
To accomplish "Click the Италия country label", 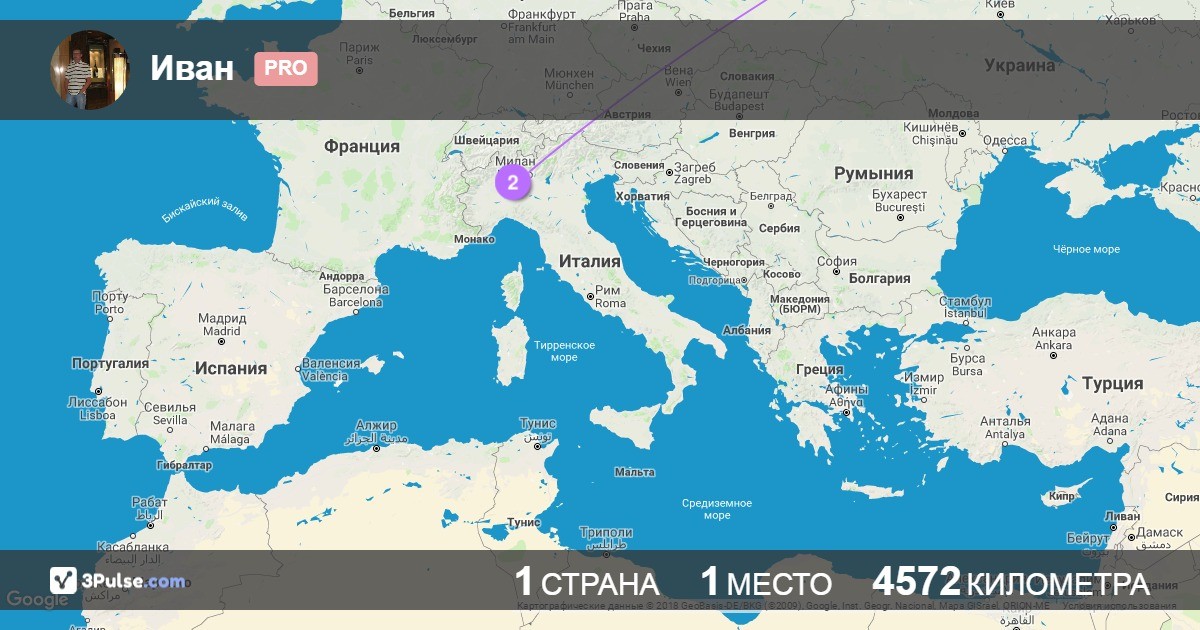I will pos(589,262).
